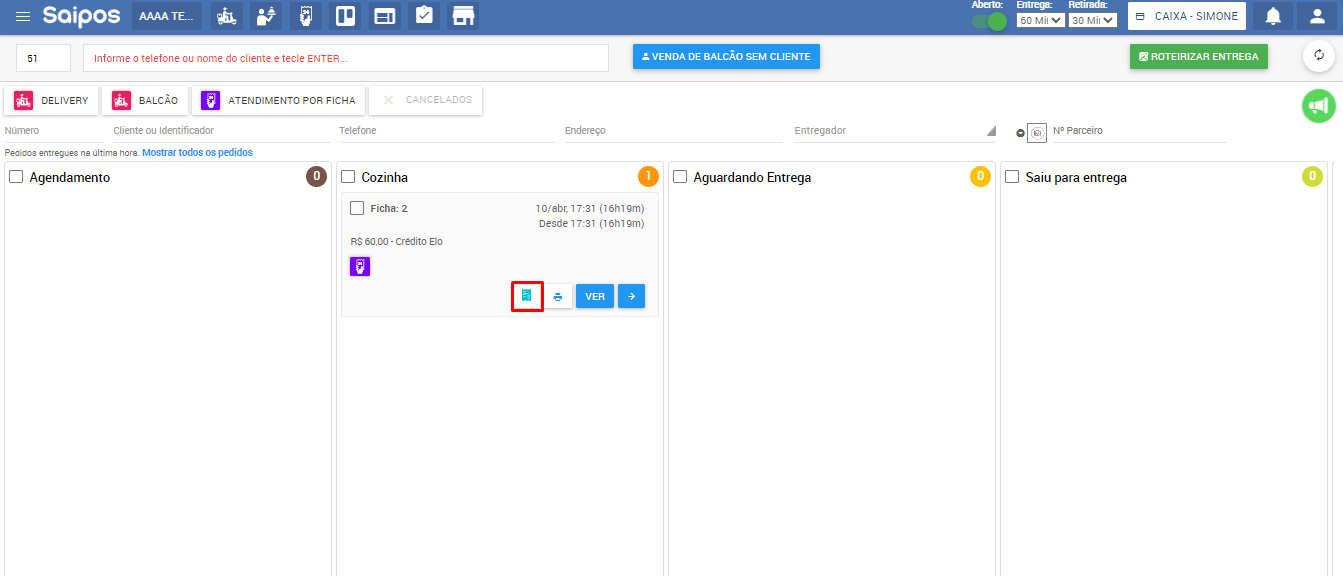1343x576 pixels.
Task: Open the store front icon in header
Action: pyautogui.click(x=463, y=16)
